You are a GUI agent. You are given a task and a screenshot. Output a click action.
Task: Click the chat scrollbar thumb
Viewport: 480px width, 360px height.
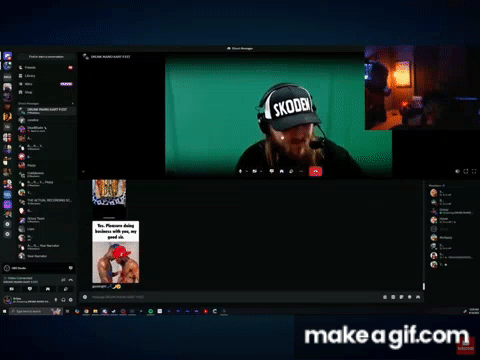pos(424,286)
